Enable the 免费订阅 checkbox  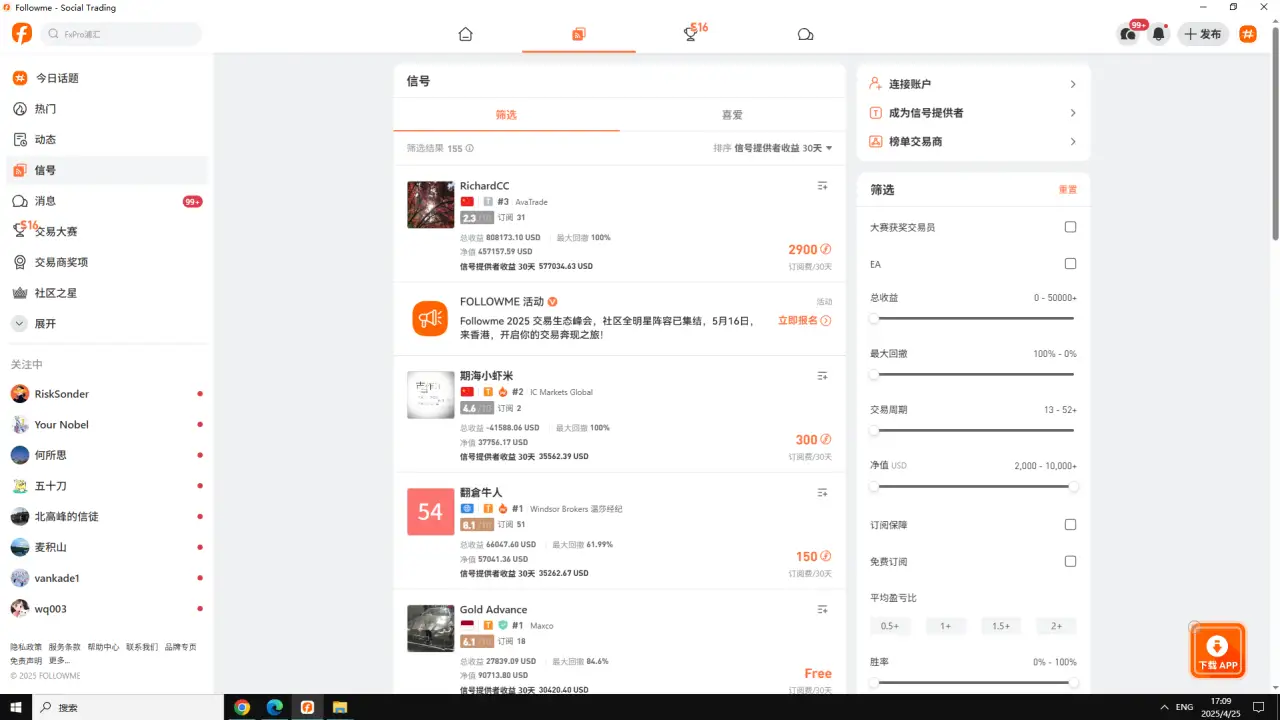pos(1070,562)
